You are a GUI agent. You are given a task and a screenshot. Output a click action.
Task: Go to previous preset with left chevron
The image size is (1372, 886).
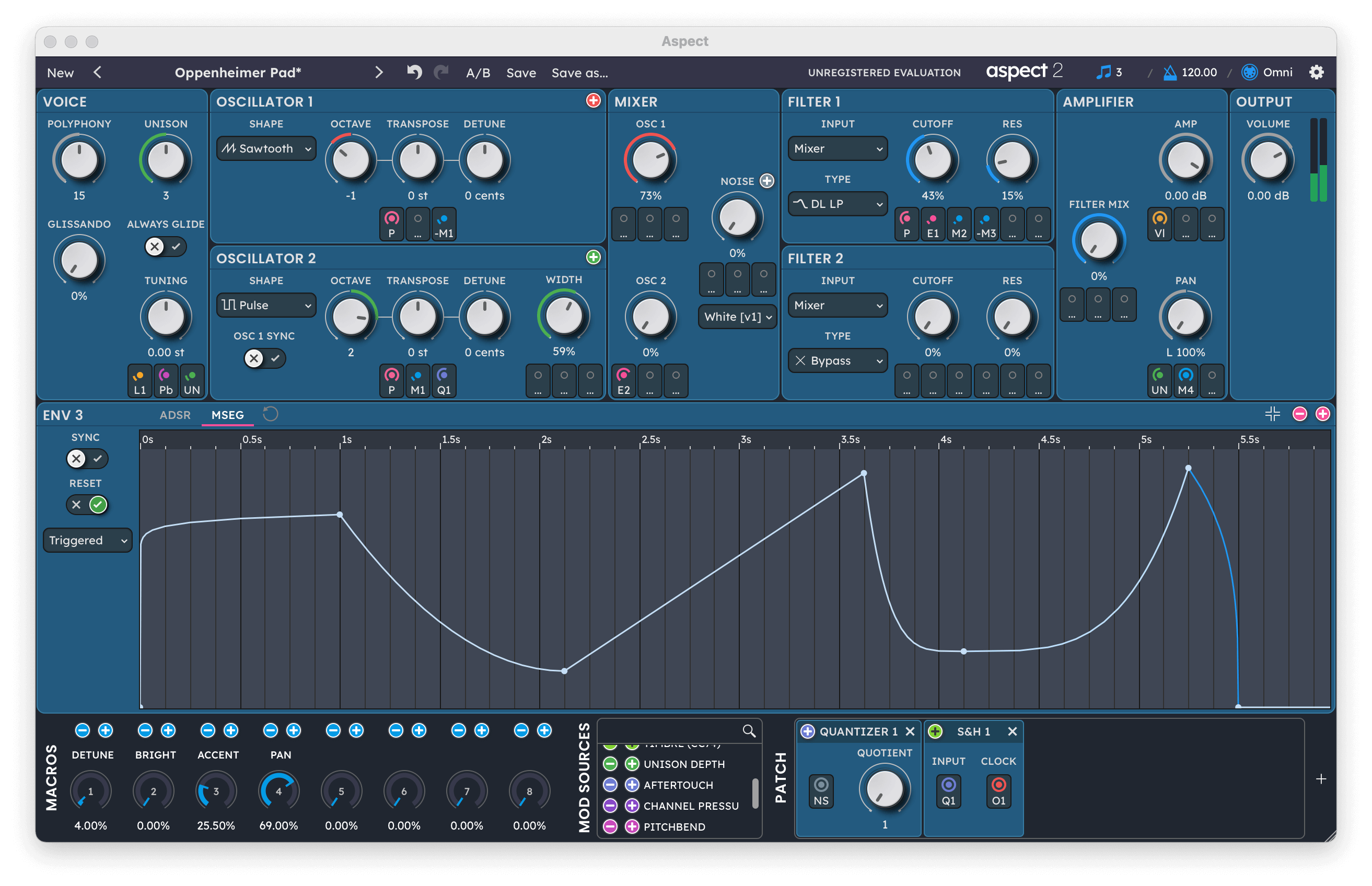[98, 72]
